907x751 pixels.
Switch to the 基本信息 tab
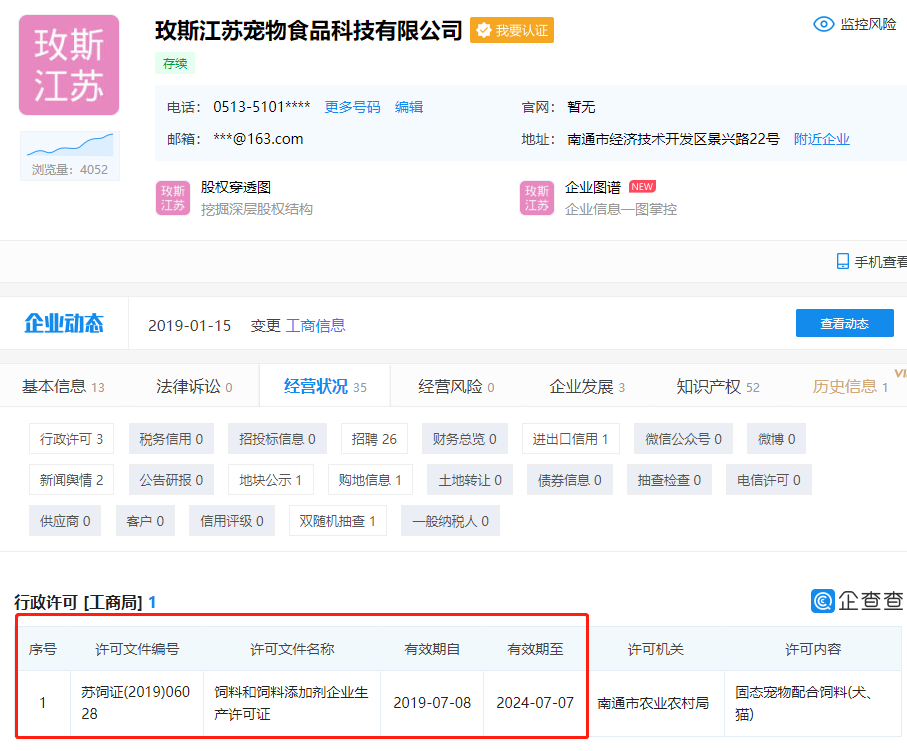pos(63,386)
